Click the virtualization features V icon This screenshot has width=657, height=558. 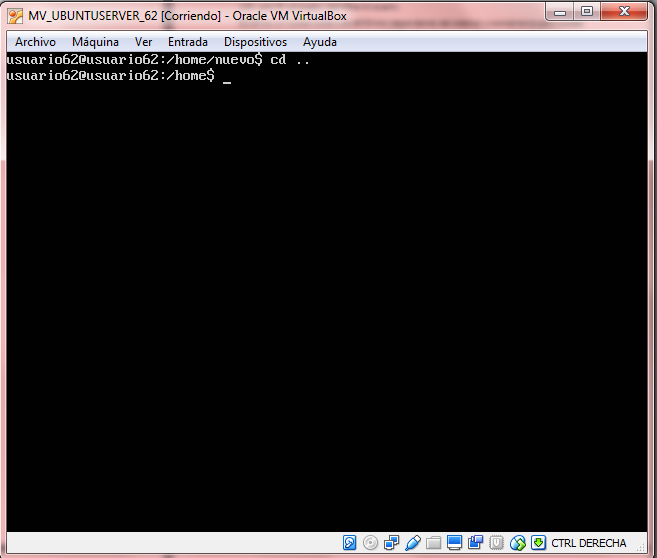(497, 543)
